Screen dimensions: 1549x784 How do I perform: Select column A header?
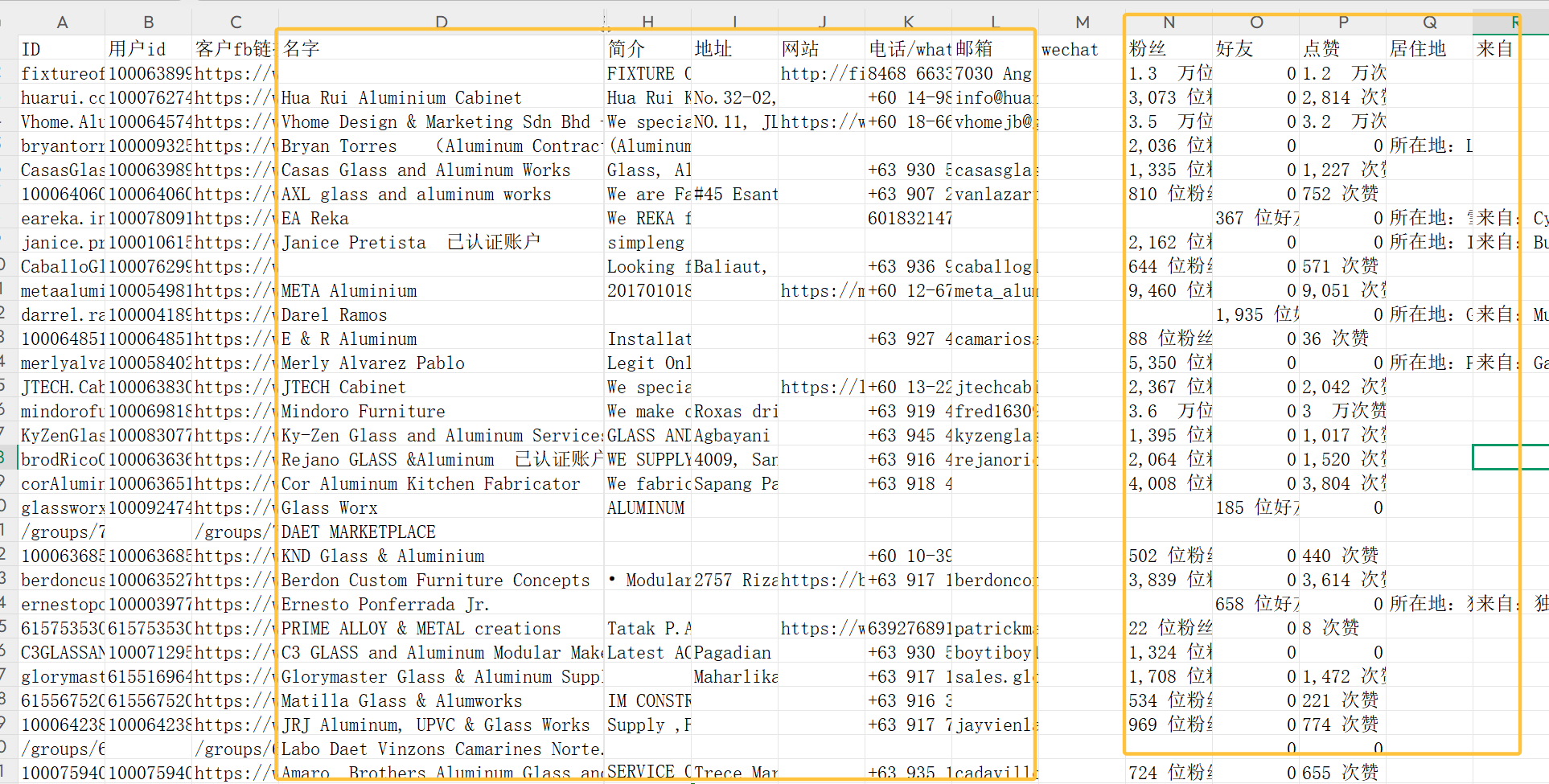62,22
